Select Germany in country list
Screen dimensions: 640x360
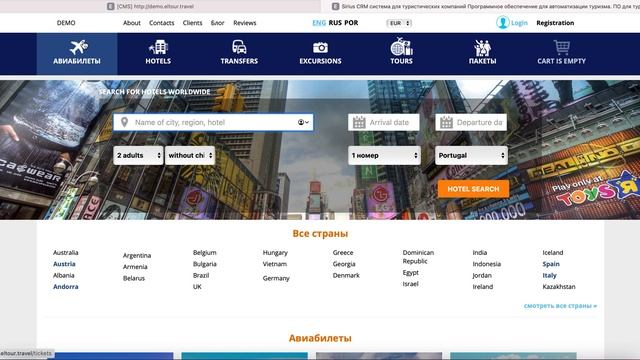click(x=276, y=278)
